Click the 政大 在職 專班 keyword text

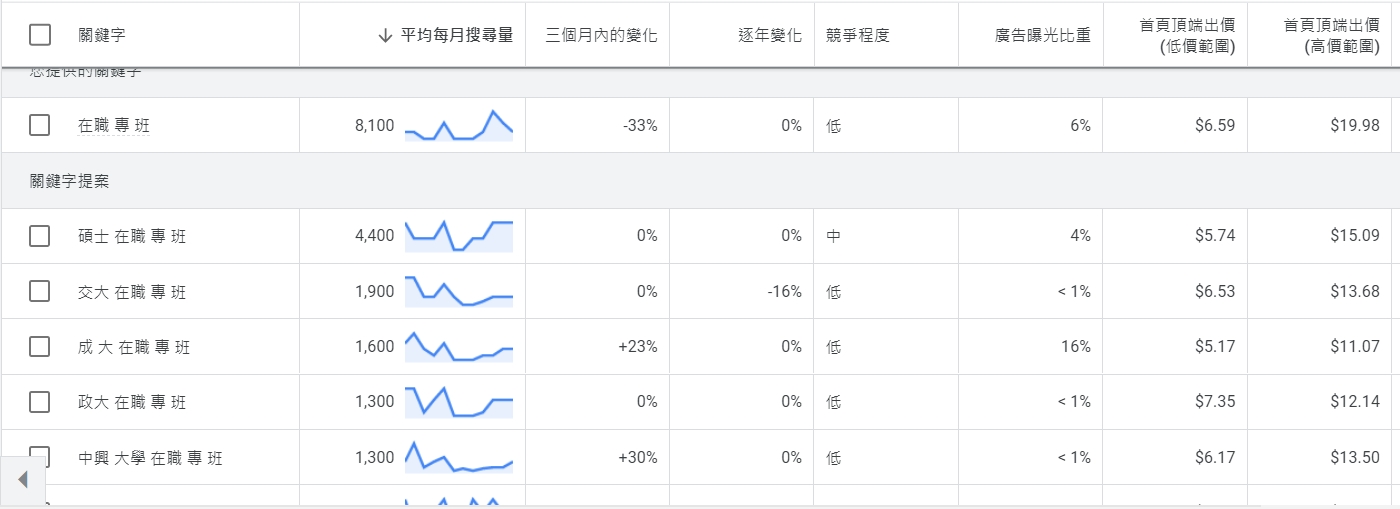pyautogui.click(x=132, y=402)
